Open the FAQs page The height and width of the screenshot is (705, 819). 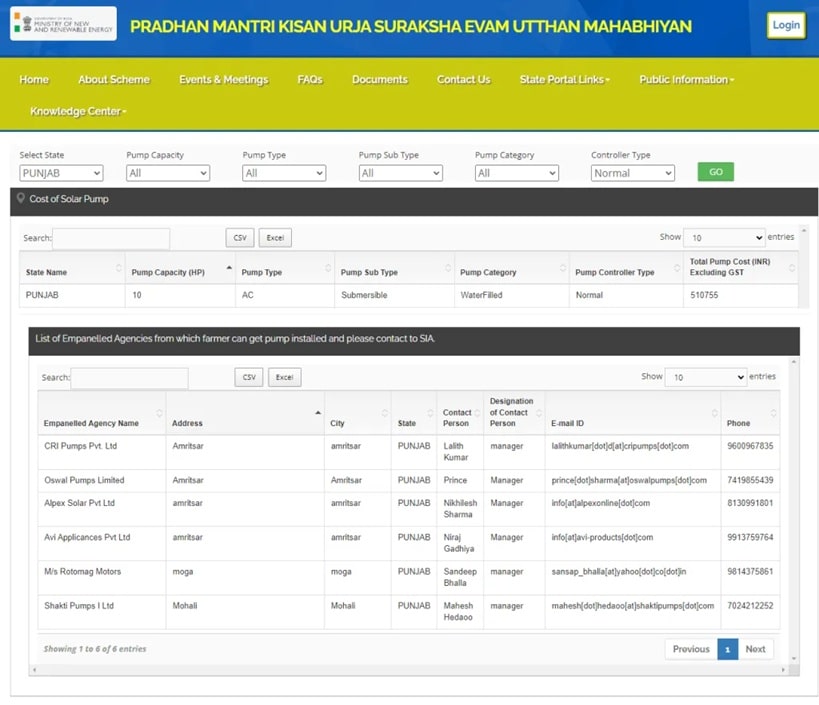[310, 79]
